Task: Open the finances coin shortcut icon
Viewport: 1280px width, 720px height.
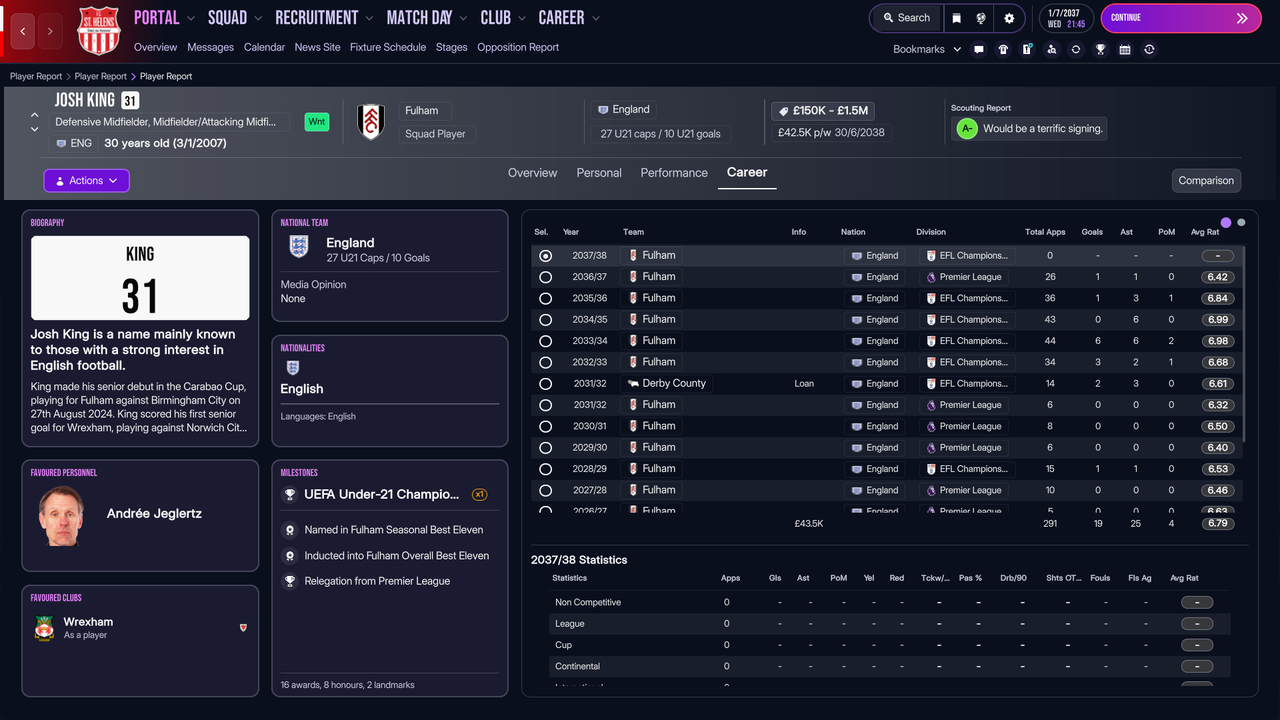Action: (1149, 49)
